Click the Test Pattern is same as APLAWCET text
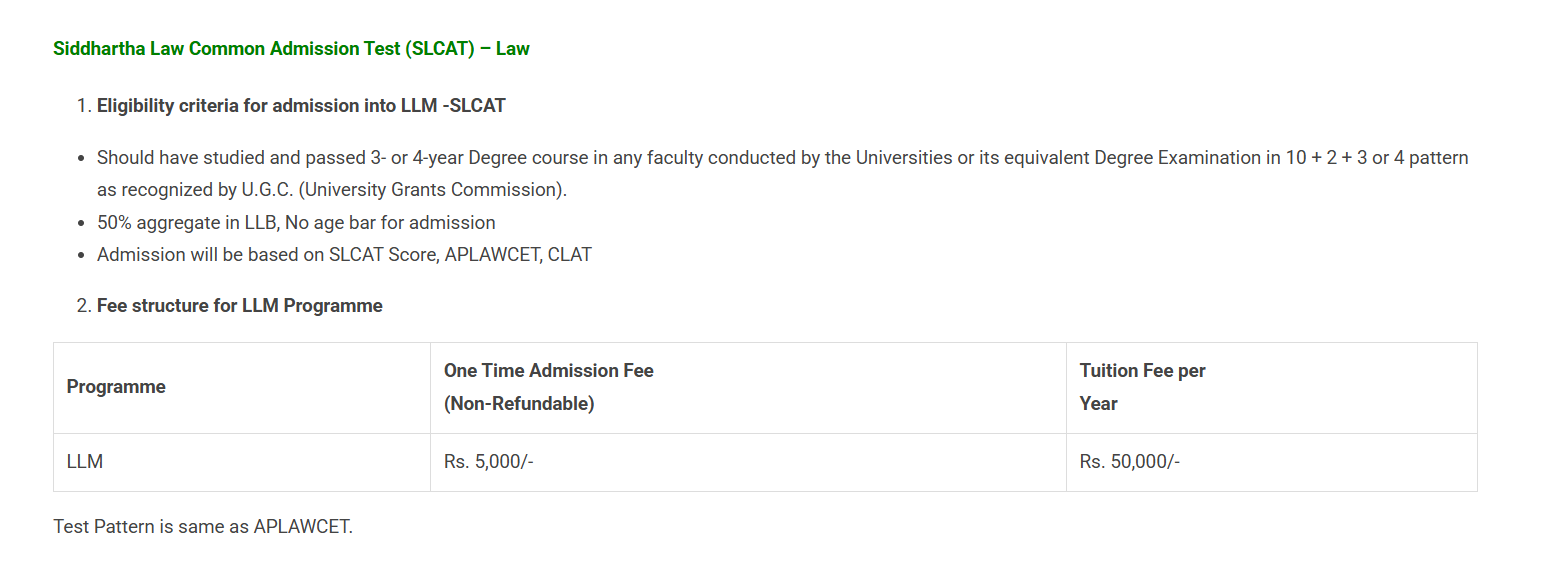 point(203,526)
